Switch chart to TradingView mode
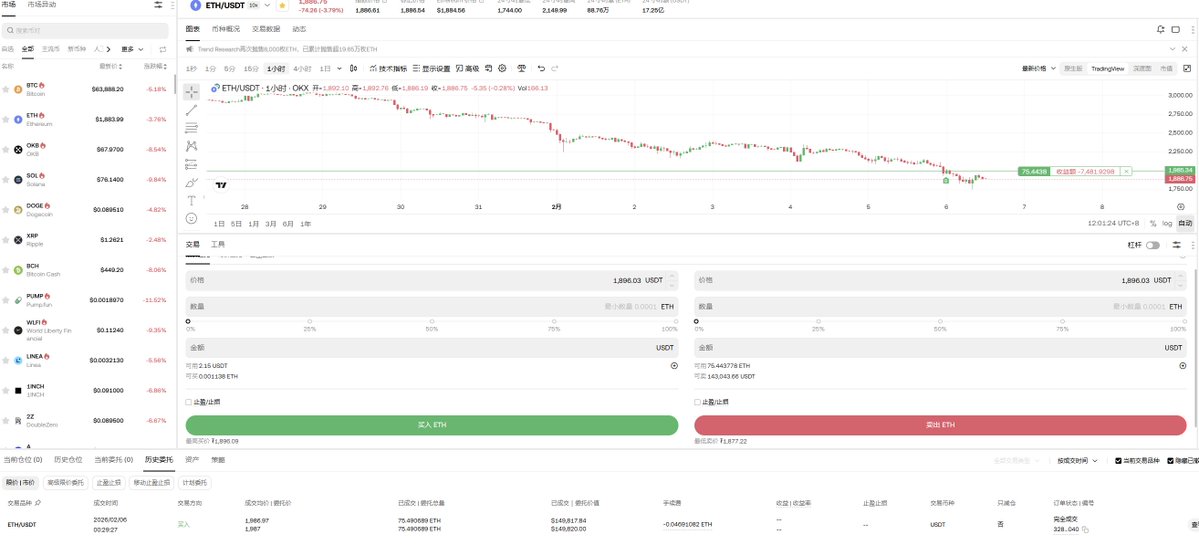This screenshot has height=545, width=1199. pyautogui.click(x=1107, y=68)
